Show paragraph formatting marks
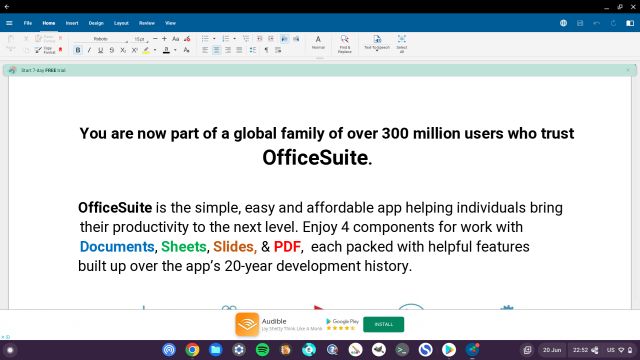 click(x=266, y=50)
